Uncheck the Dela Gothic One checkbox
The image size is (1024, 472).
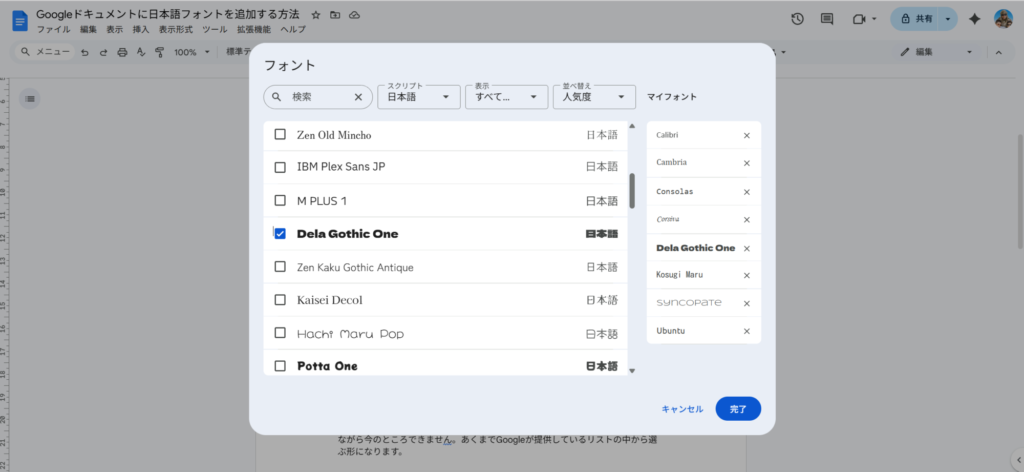pos(280,233)
